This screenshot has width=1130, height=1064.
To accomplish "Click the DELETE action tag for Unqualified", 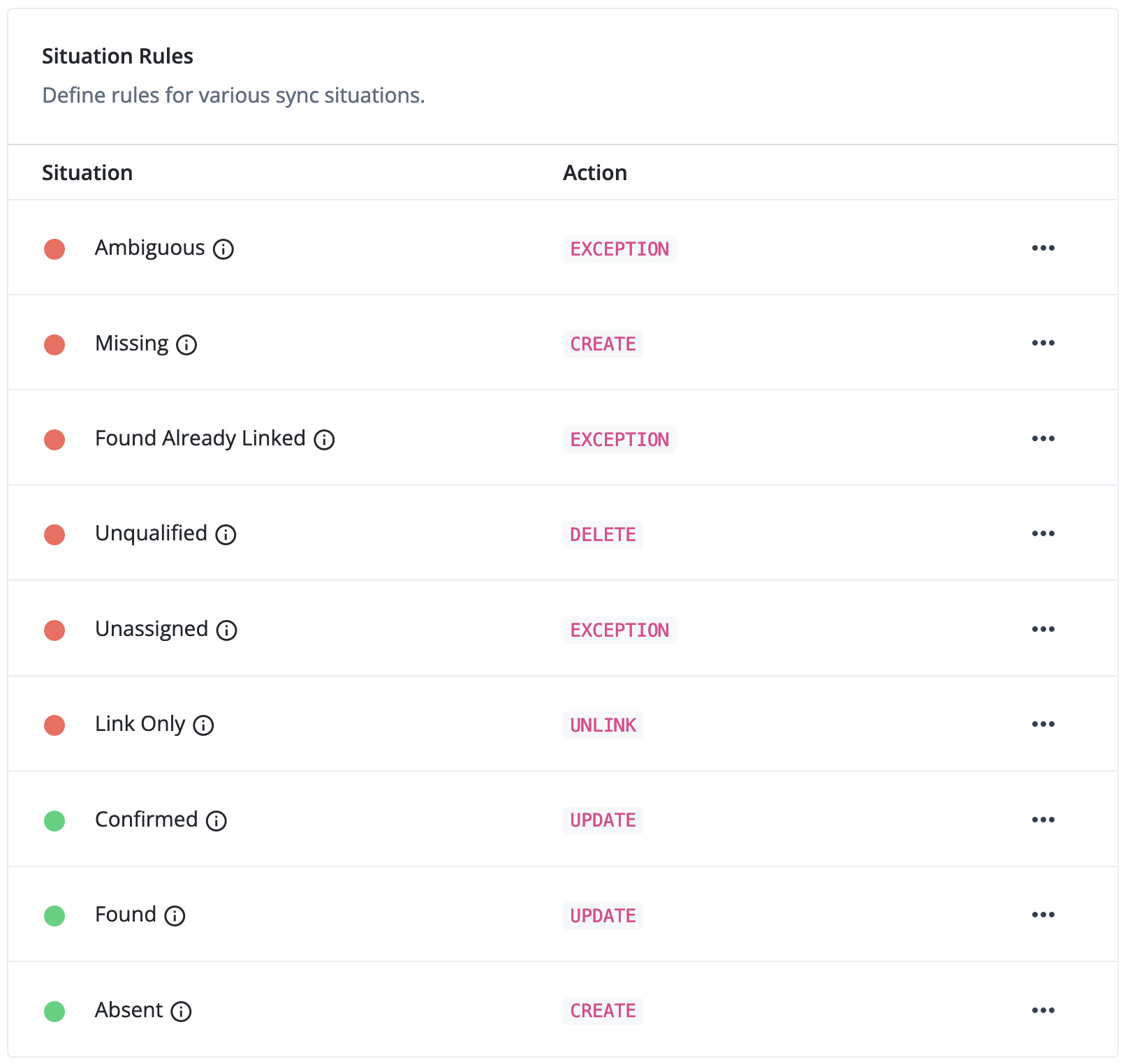I will pos(603,535).
